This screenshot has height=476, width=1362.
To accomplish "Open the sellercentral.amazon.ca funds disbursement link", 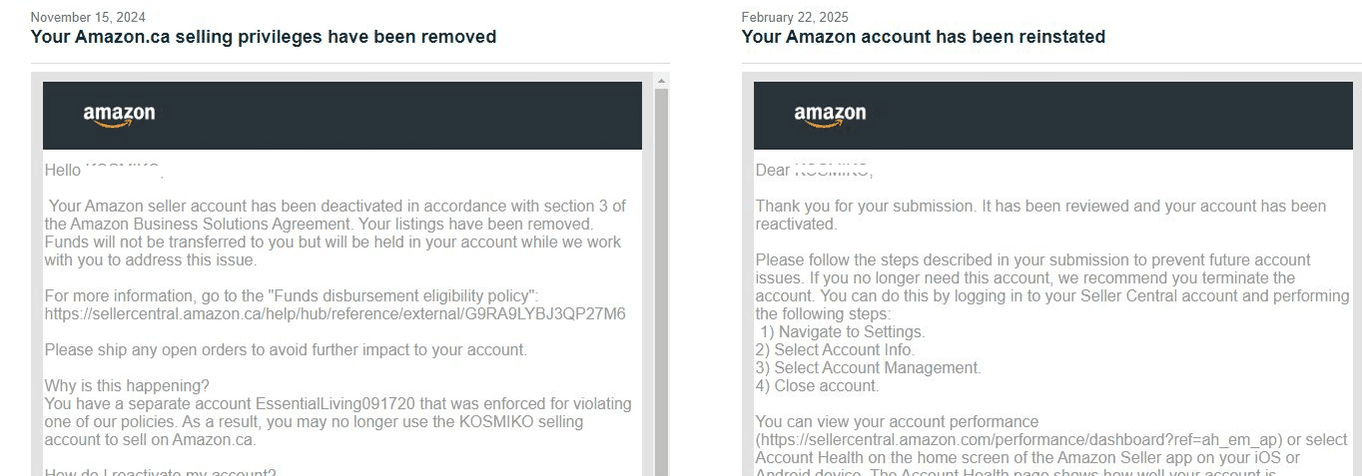I will click(335, 314).
